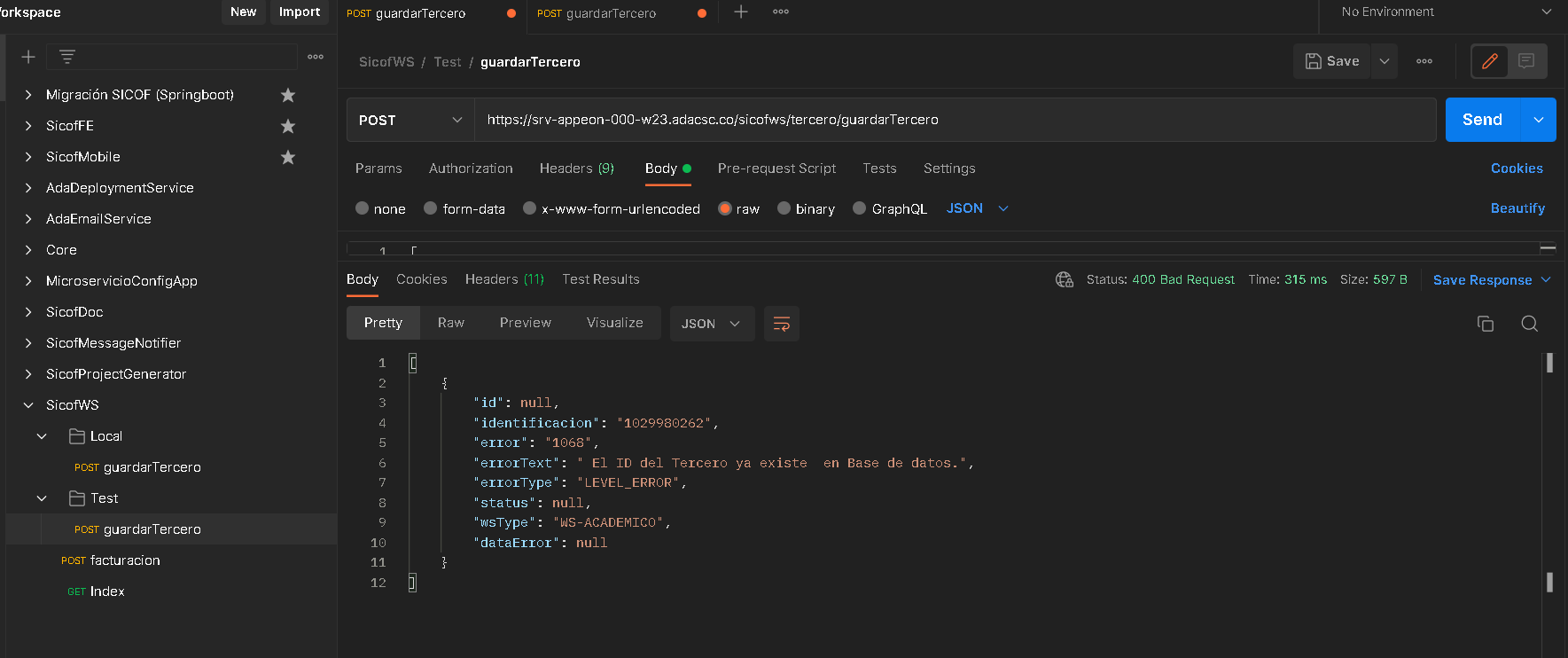This screenshot has width=1568, height=658.
Task: Click the response vertical scrollbar thumb
Action: coord(1549,363)
